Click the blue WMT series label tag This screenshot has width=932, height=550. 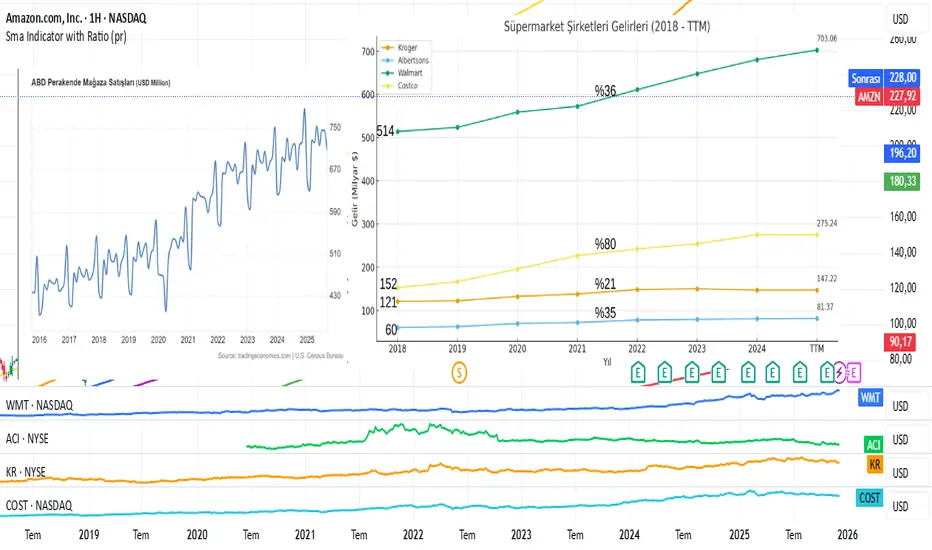pyautogui.click(x=870, y=398)
